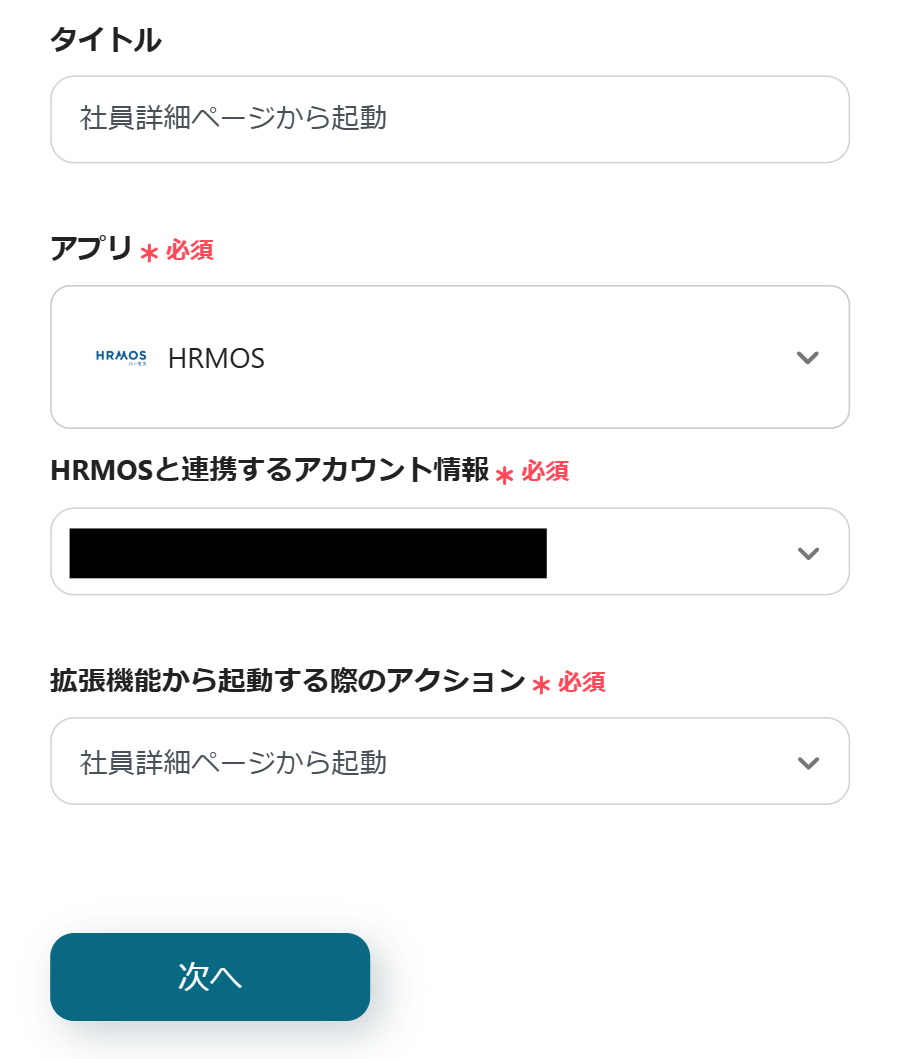Open the 社員詳細ページから起動 action dropdown
This screenshot has width=908, height=1059.
[450, 762]
